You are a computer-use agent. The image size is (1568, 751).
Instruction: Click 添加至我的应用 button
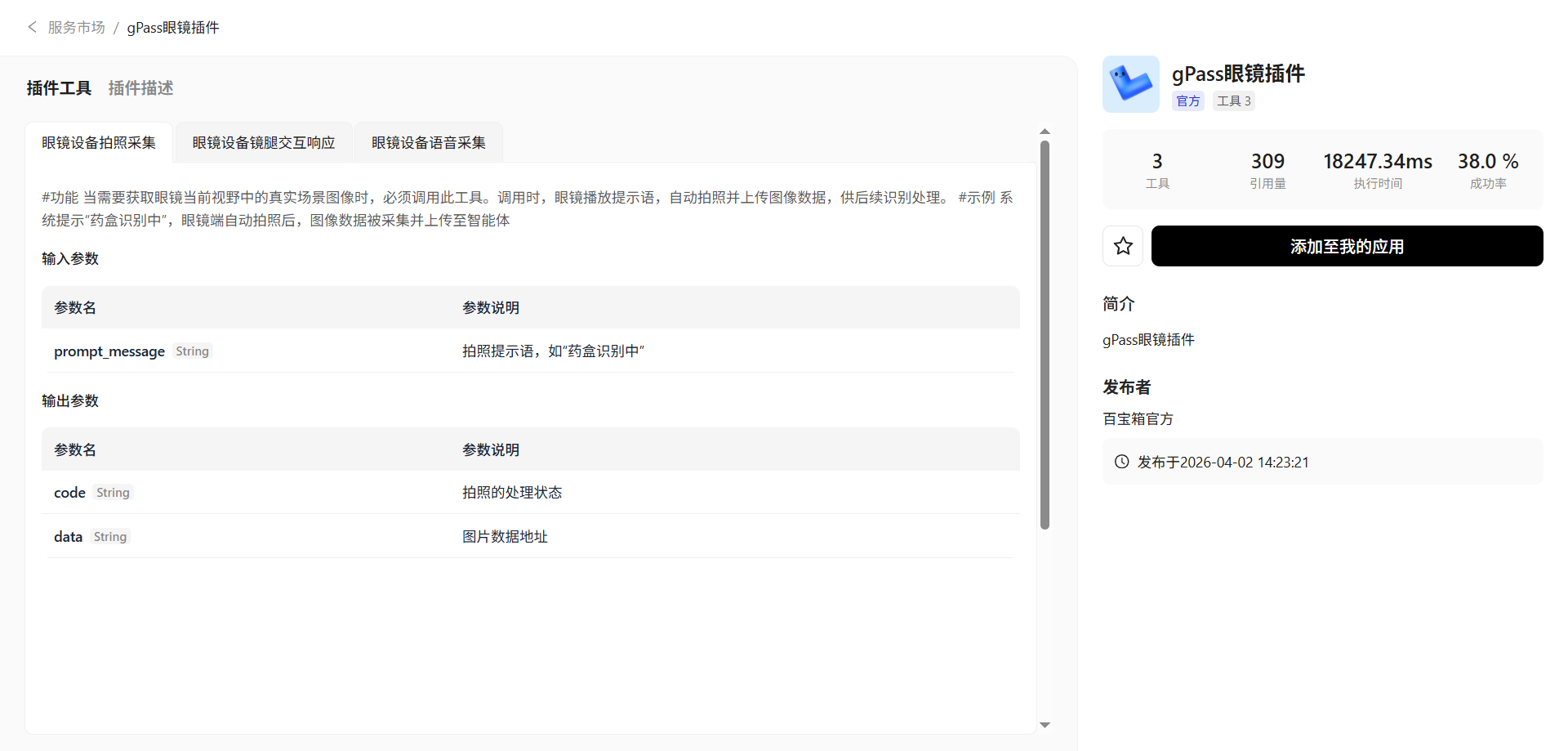(1347, 246)
